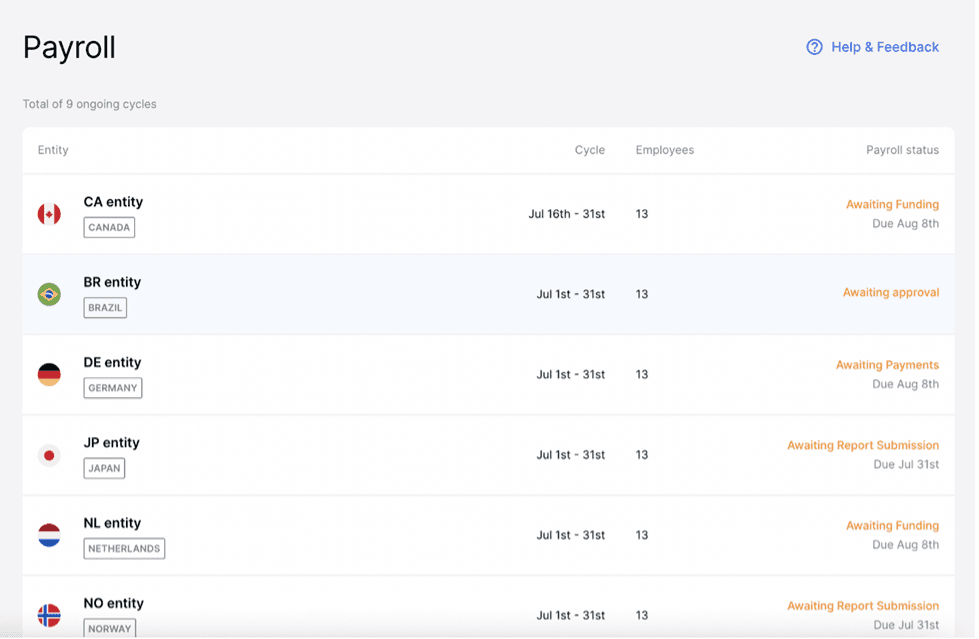Click the NETHERLANDS country tag
The height and width of the screenshot is (639, 979).
tap(124, 548)
